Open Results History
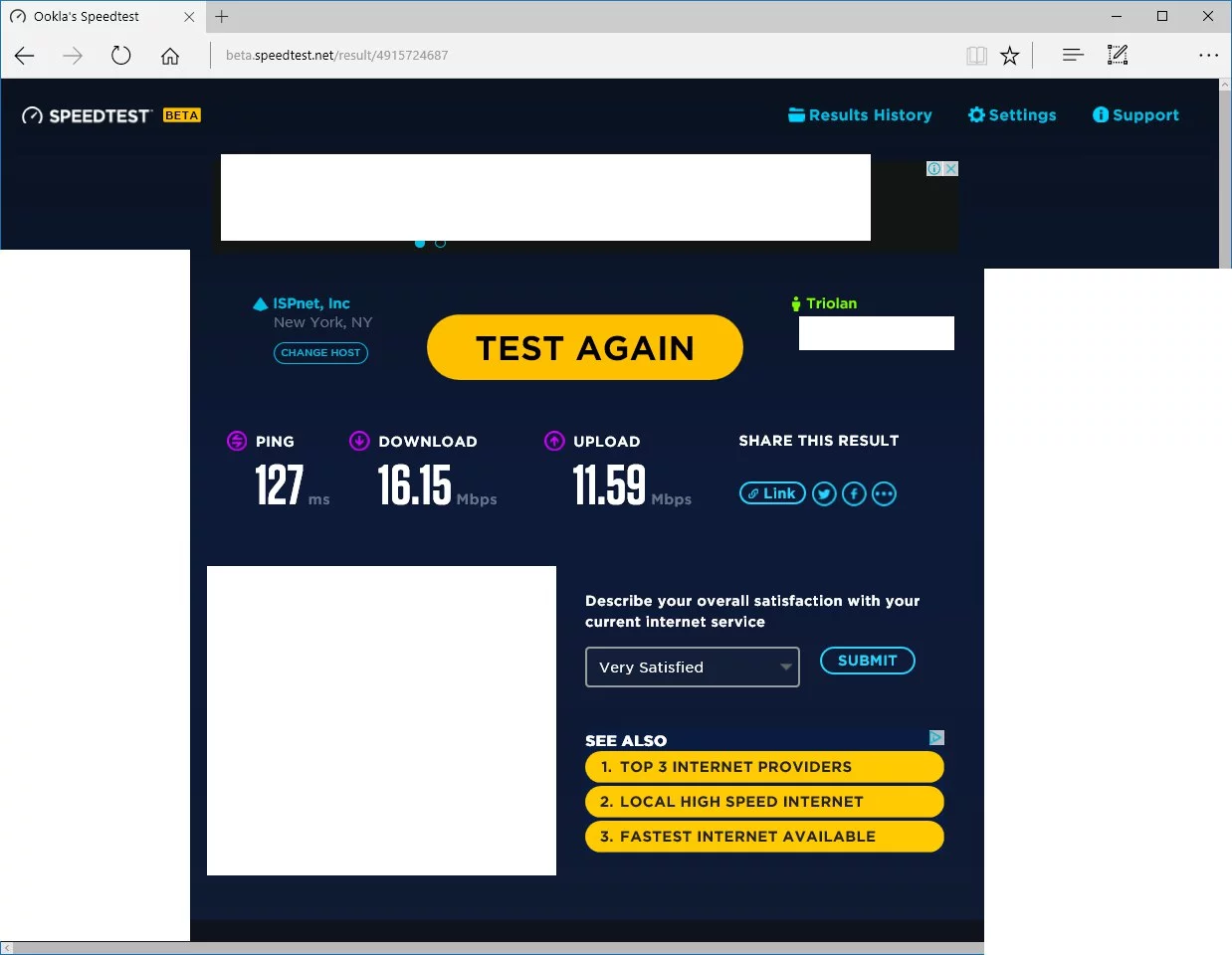 click(860, 115)
